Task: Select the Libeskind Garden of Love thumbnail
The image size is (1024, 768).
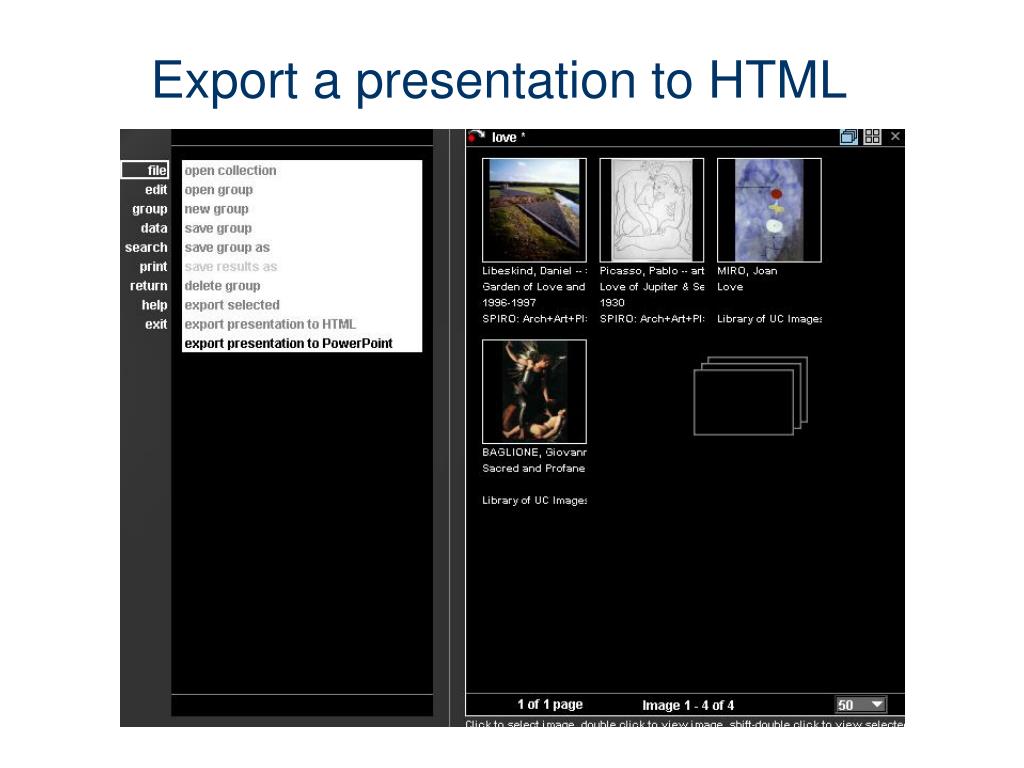Action: (534, 210)
